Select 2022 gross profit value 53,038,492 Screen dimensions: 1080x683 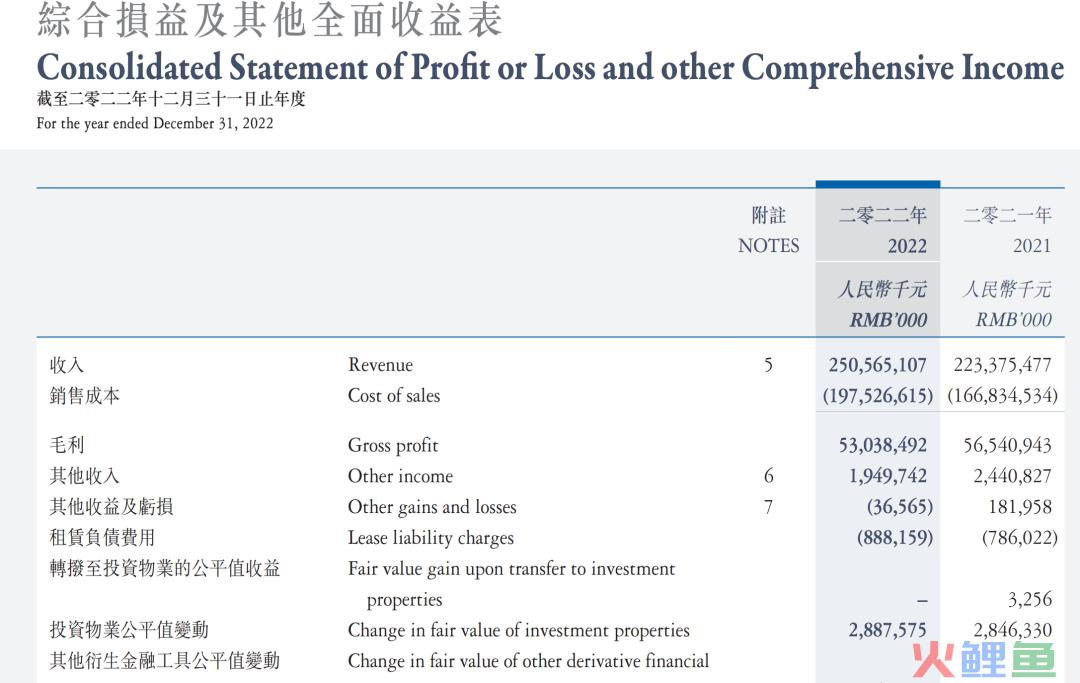(x=882, y=445)
